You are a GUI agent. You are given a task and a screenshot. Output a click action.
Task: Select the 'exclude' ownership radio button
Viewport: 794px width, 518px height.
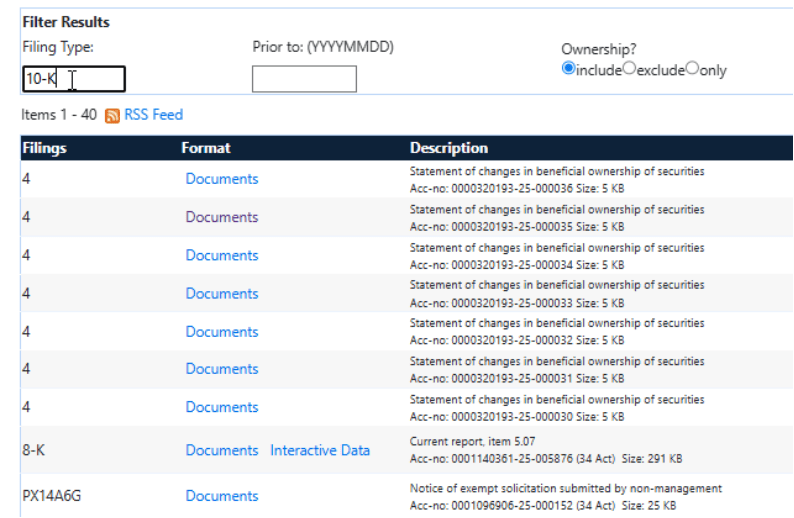point(630,69)
